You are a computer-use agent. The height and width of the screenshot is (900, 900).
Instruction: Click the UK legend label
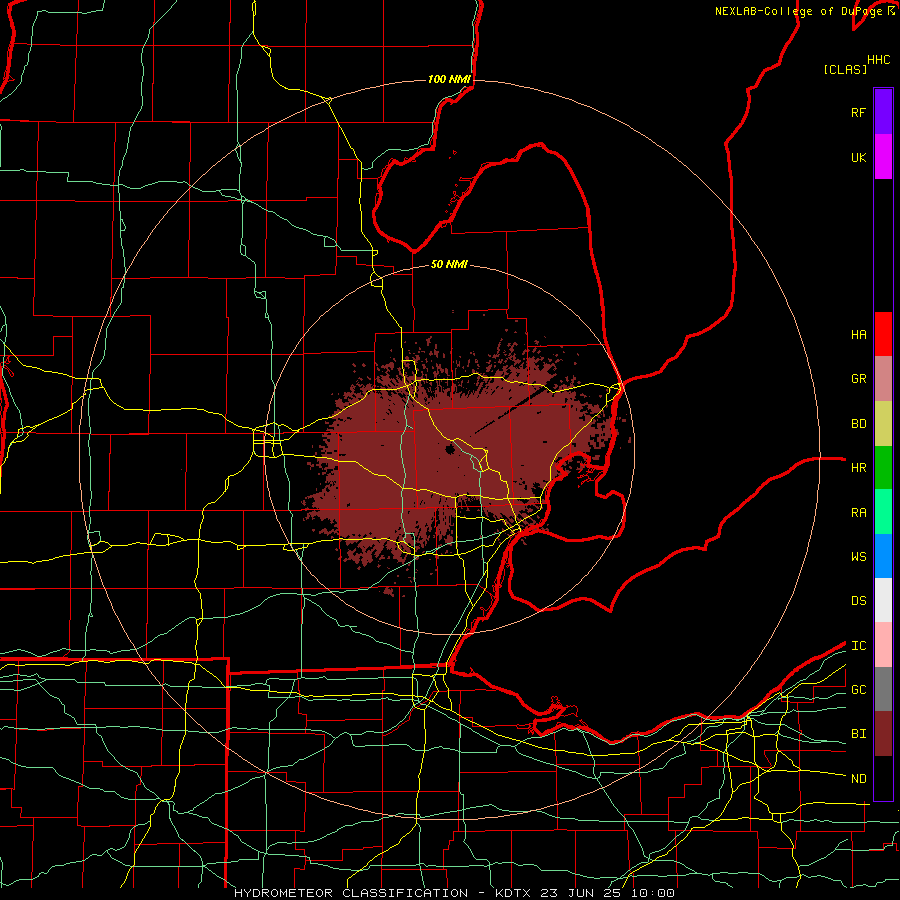[x=858, y=157]
